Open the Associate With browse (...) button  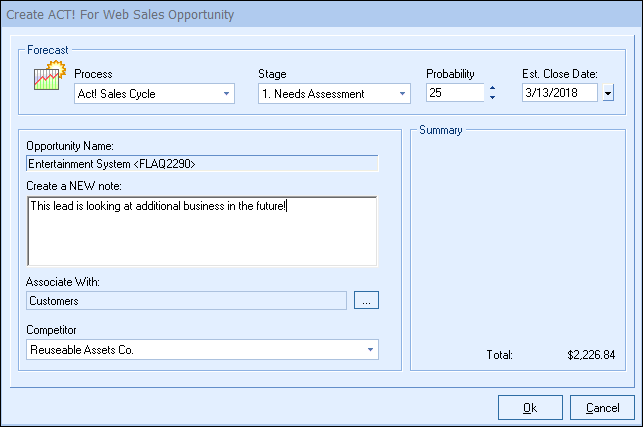tap(366, 300)
